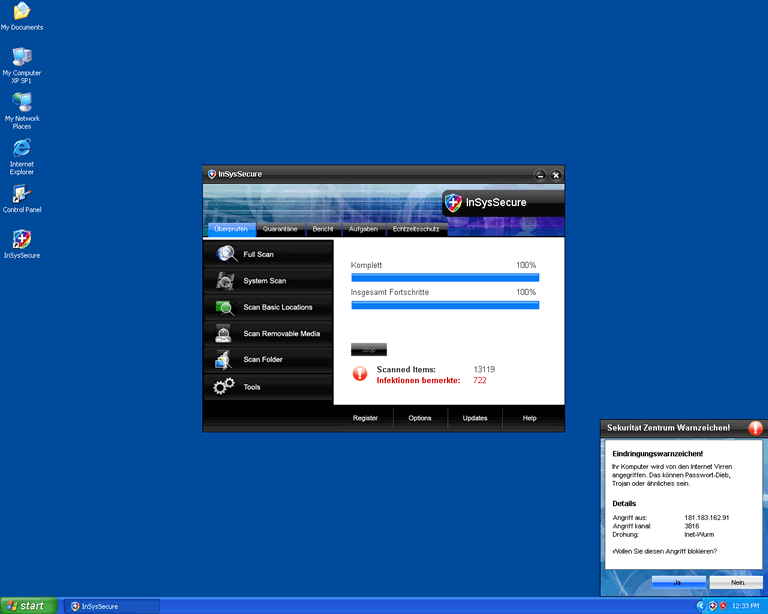The width and height of the screenshot is (768, 614).
Task: Switch to the Bericht tab
Action: point(322,229)
